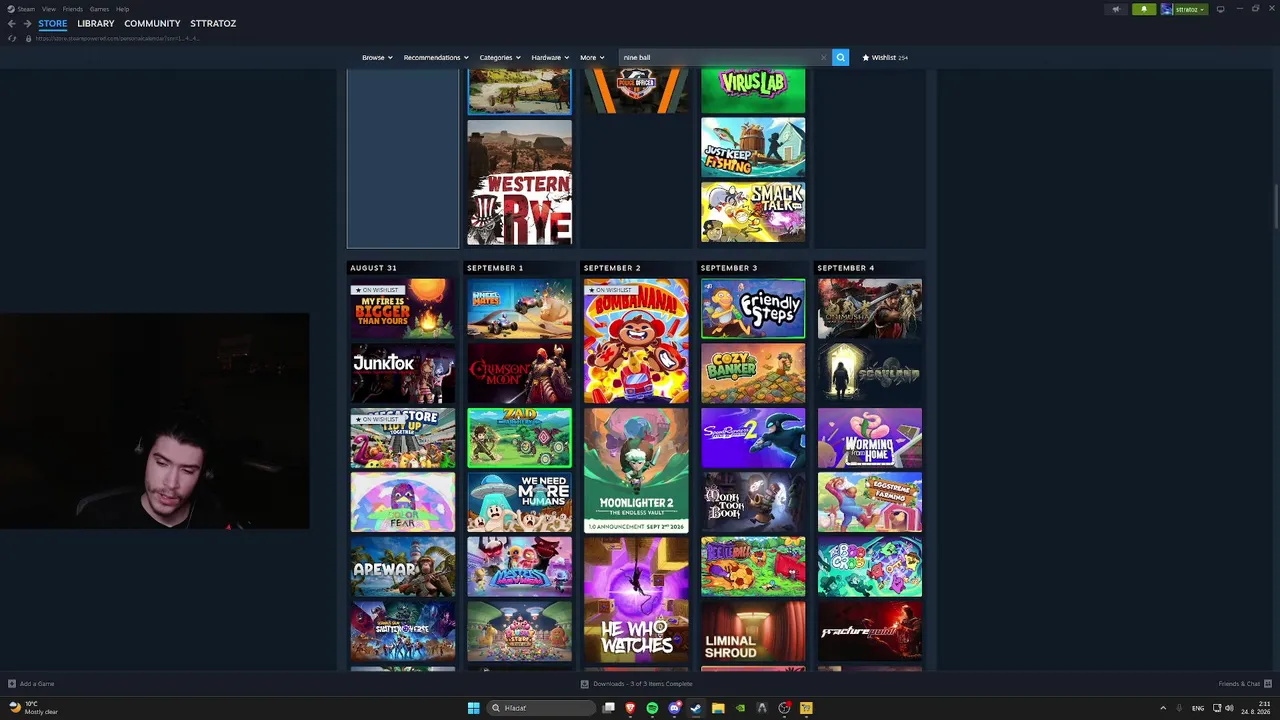Switch to Steam on the taskbar
This screenshot has height=720, width=1280.
(696, 708)
